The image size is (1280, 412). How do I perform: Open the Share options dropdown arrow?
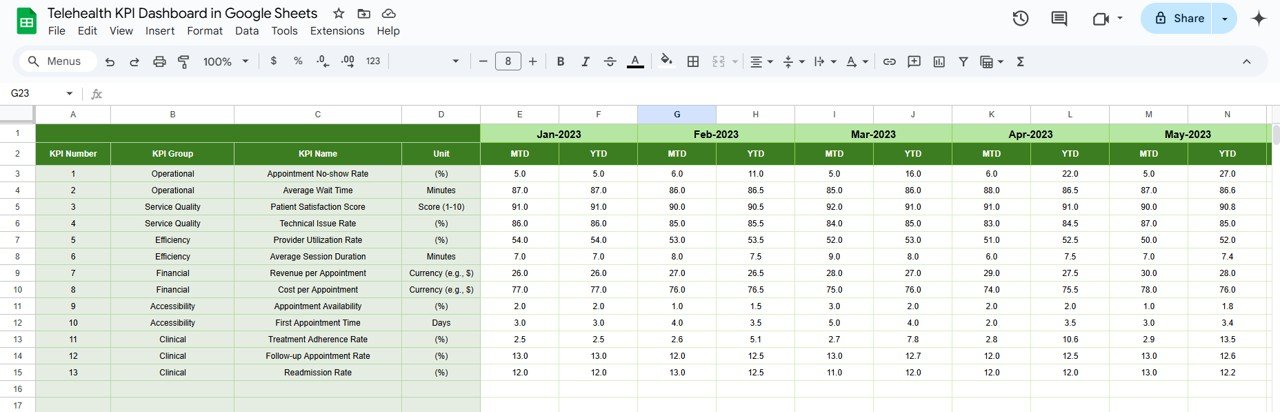(1225, 18)
